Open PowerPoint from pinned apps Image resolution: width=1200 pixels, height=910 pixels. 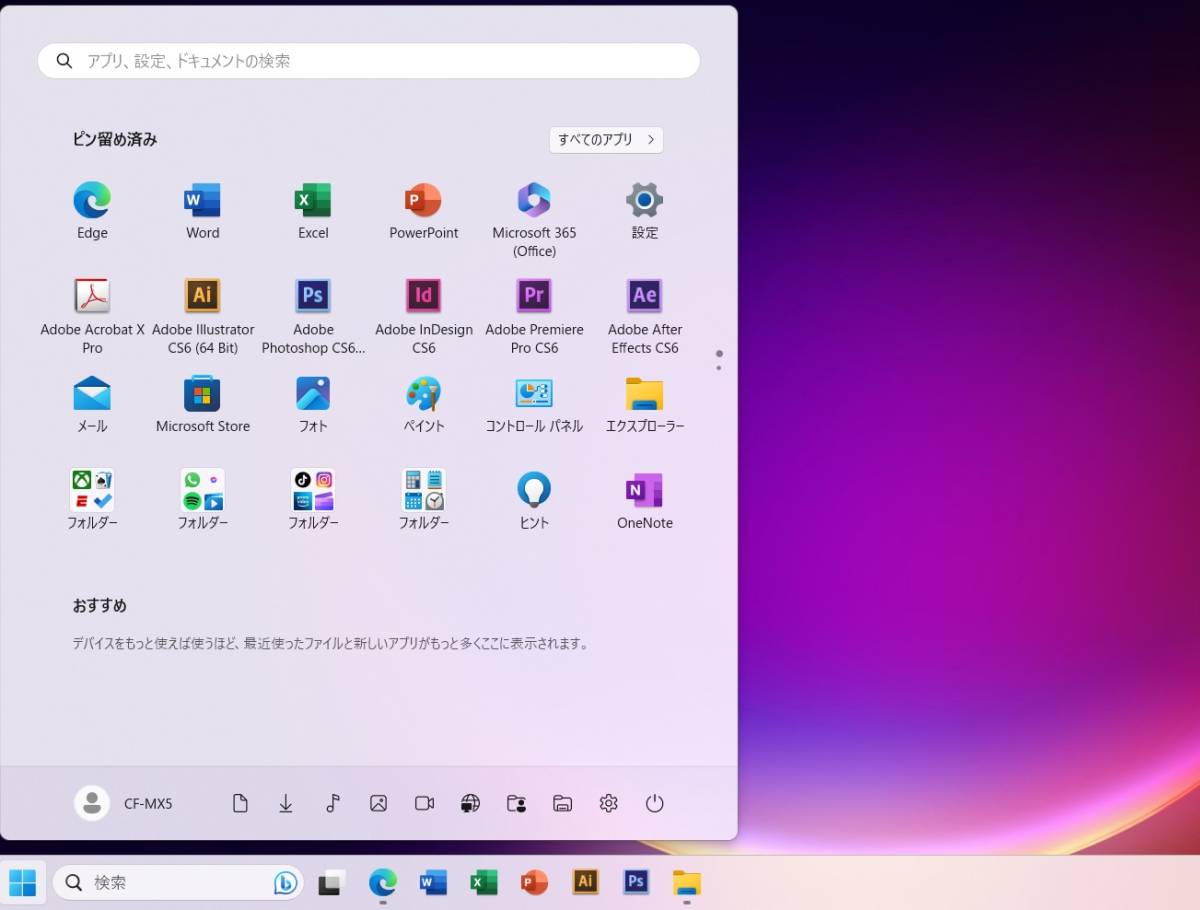[423, 201]
